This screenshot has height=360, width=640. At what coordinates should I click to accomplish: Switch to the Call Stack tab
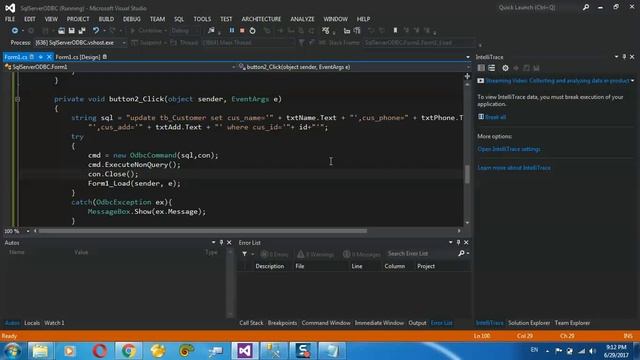coord(251,323)
